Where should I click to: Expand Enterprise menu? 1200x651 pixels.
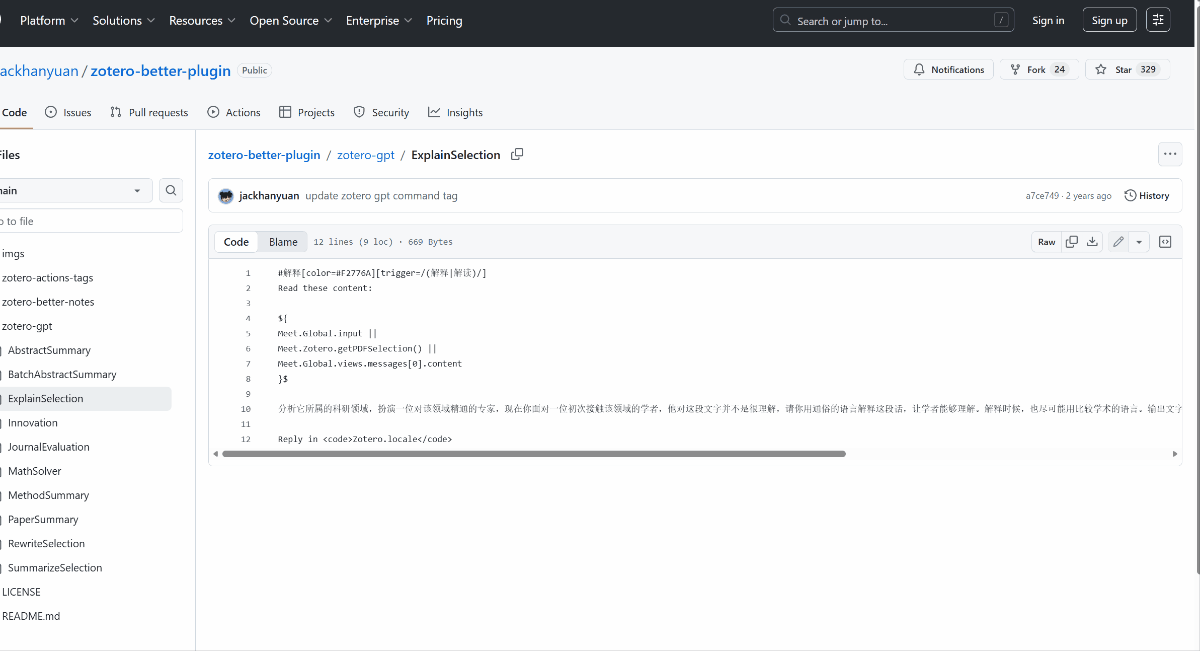click(x=377, y=20)
